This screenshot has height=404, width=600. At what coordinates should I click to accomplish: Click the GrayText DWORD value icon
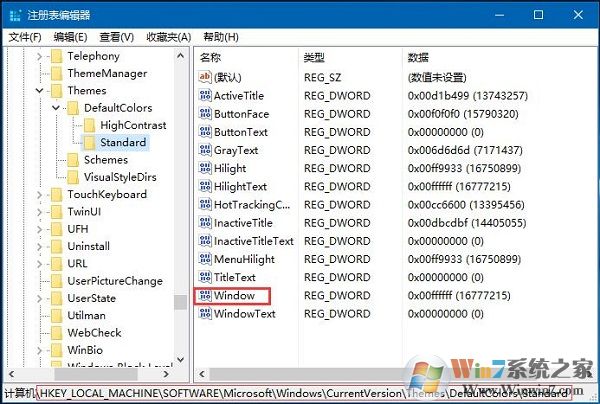[x=205, y=150]
